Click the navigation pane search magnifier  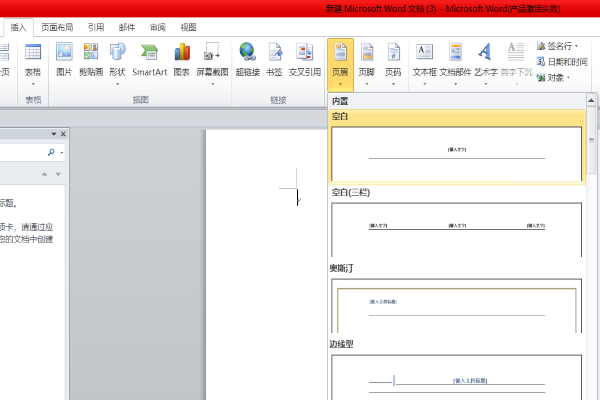(x=51, y=152)
